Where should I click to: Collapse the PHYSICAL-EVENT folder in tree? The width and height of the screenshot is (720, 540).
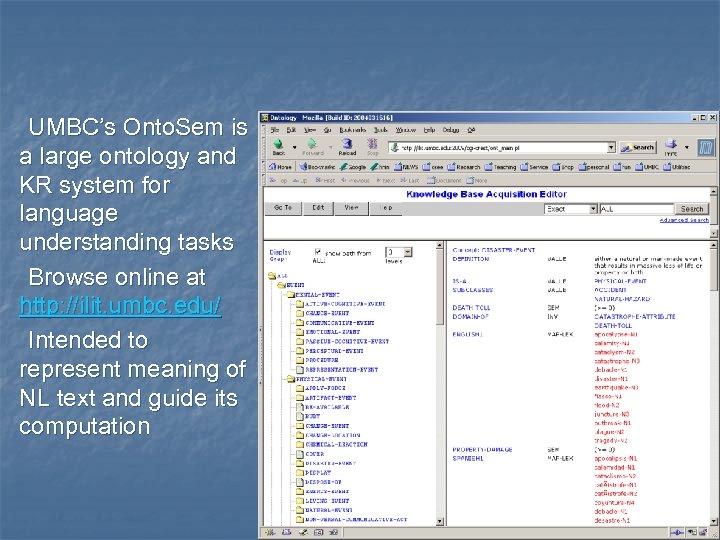(x=291, y=379)
